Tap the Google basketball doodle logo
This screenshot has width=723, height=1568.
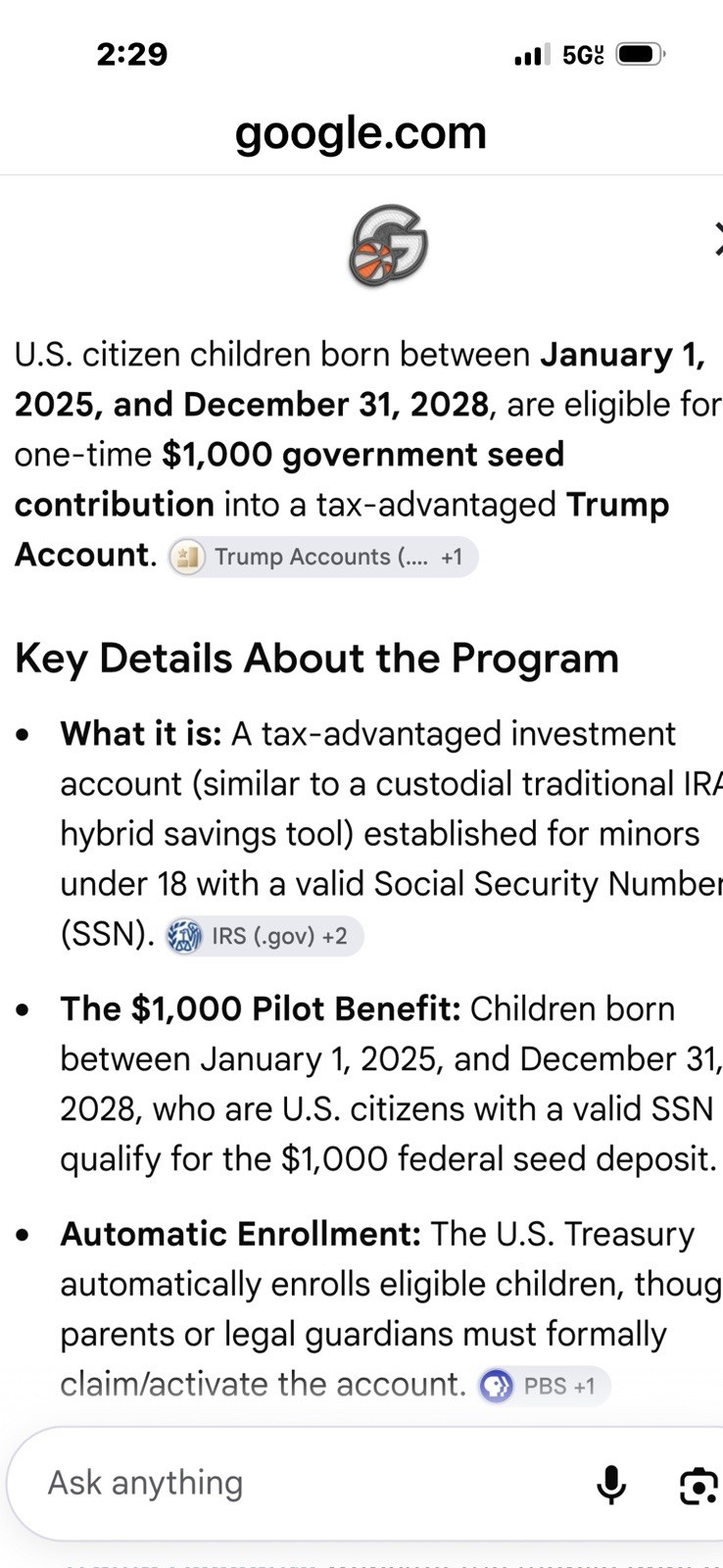(389, 246)
